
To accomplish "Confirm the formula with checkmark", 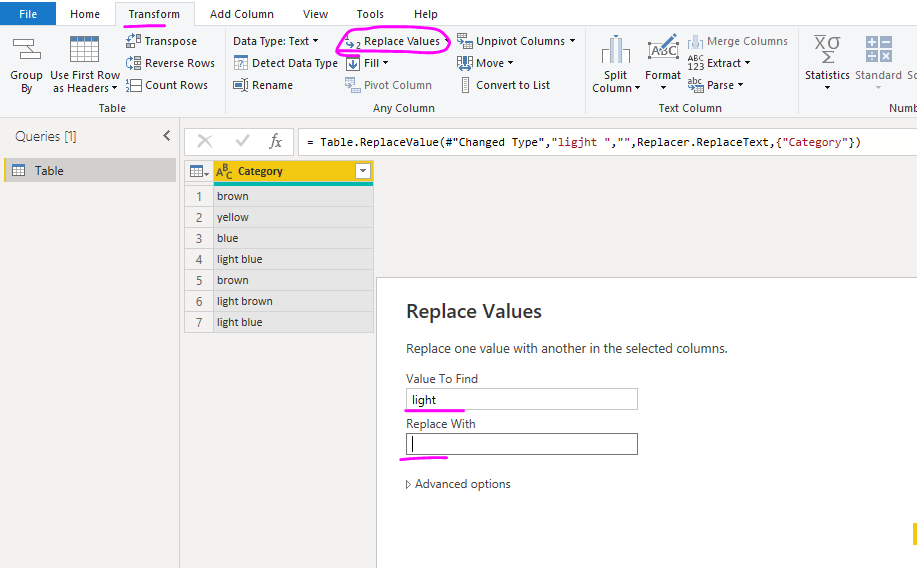I will point(242,141).
